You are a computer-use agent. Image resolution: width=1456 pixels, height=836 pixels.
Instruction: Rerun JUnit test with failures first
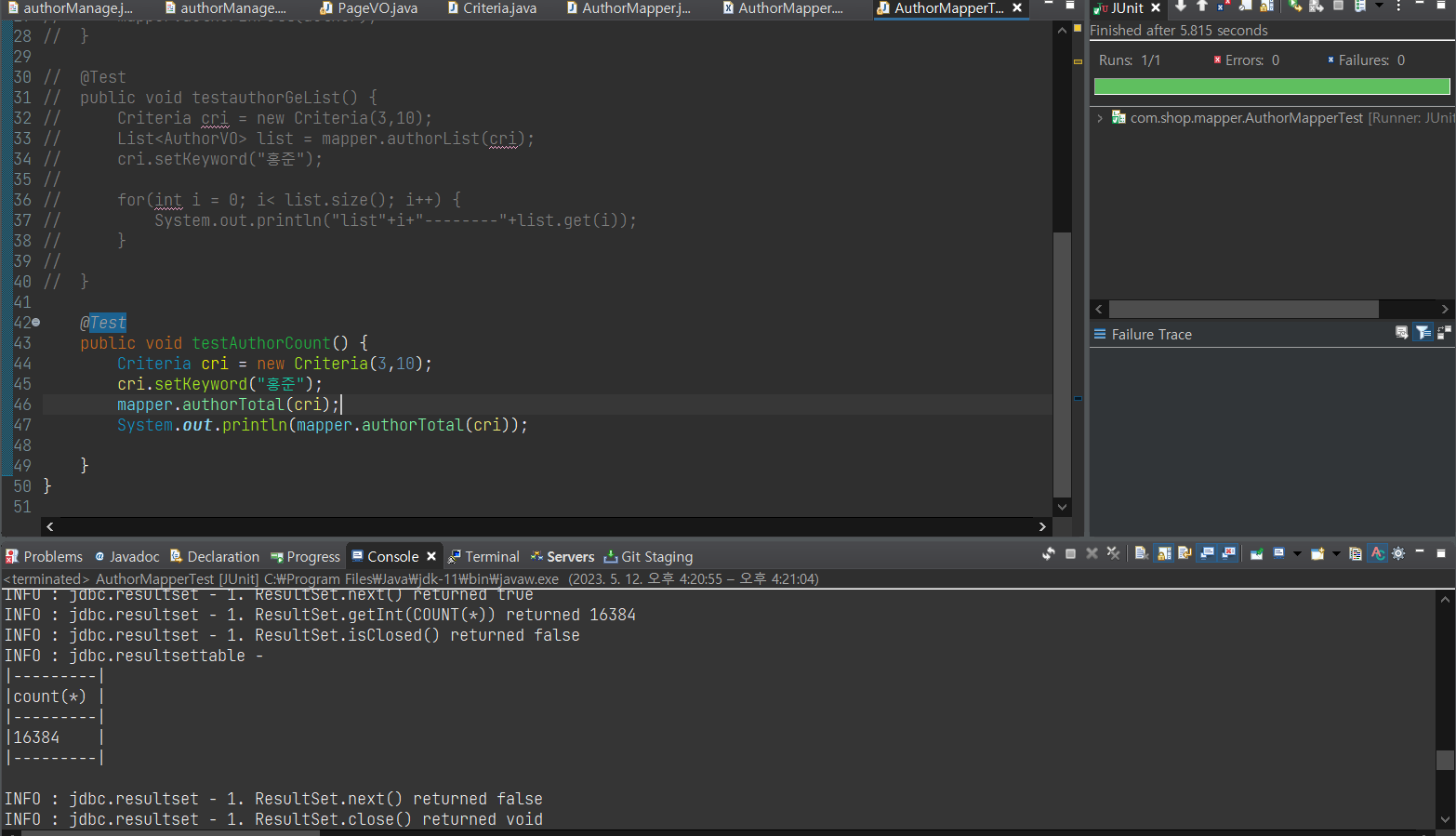1317,6
